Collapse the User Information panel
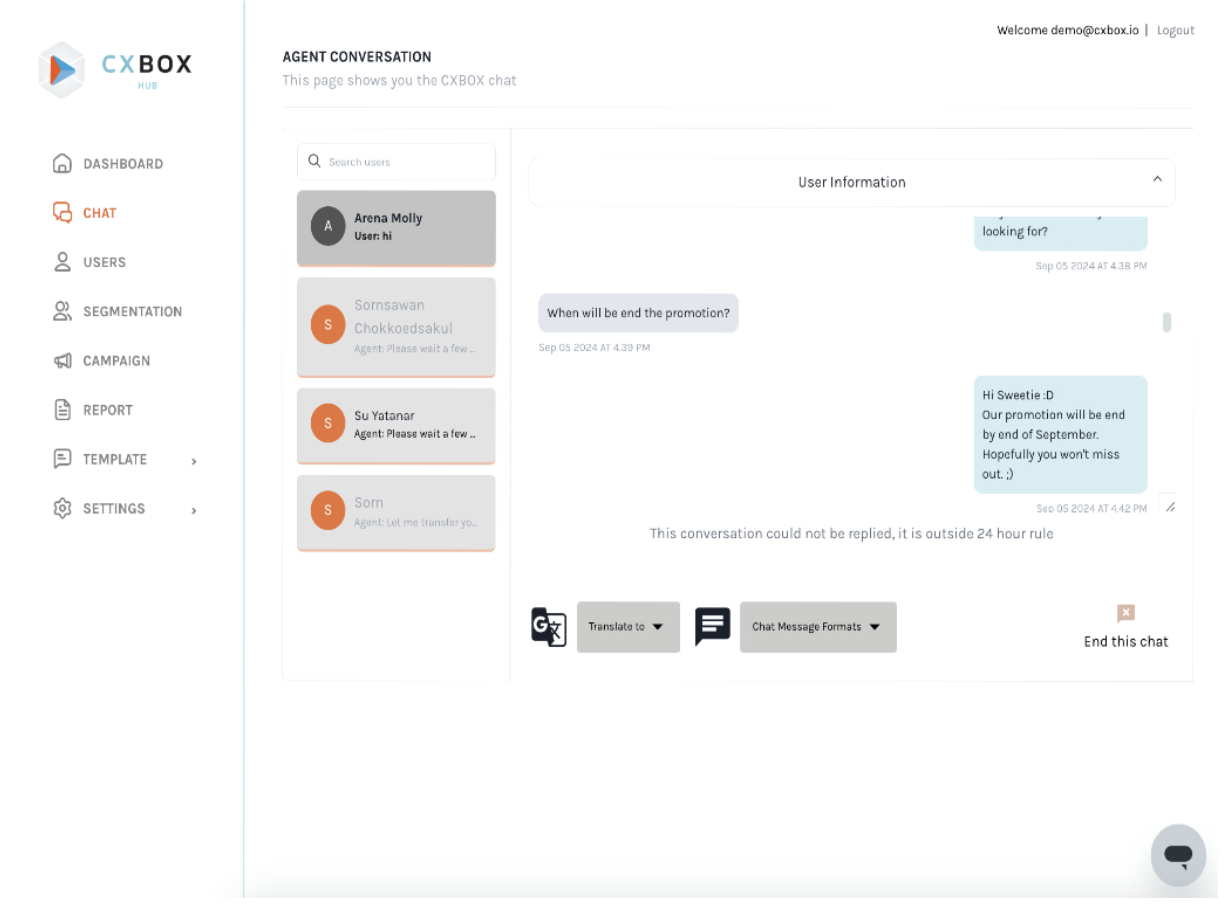The height and width of the screenshot is (904, 1228). (x=1157, y=180)
